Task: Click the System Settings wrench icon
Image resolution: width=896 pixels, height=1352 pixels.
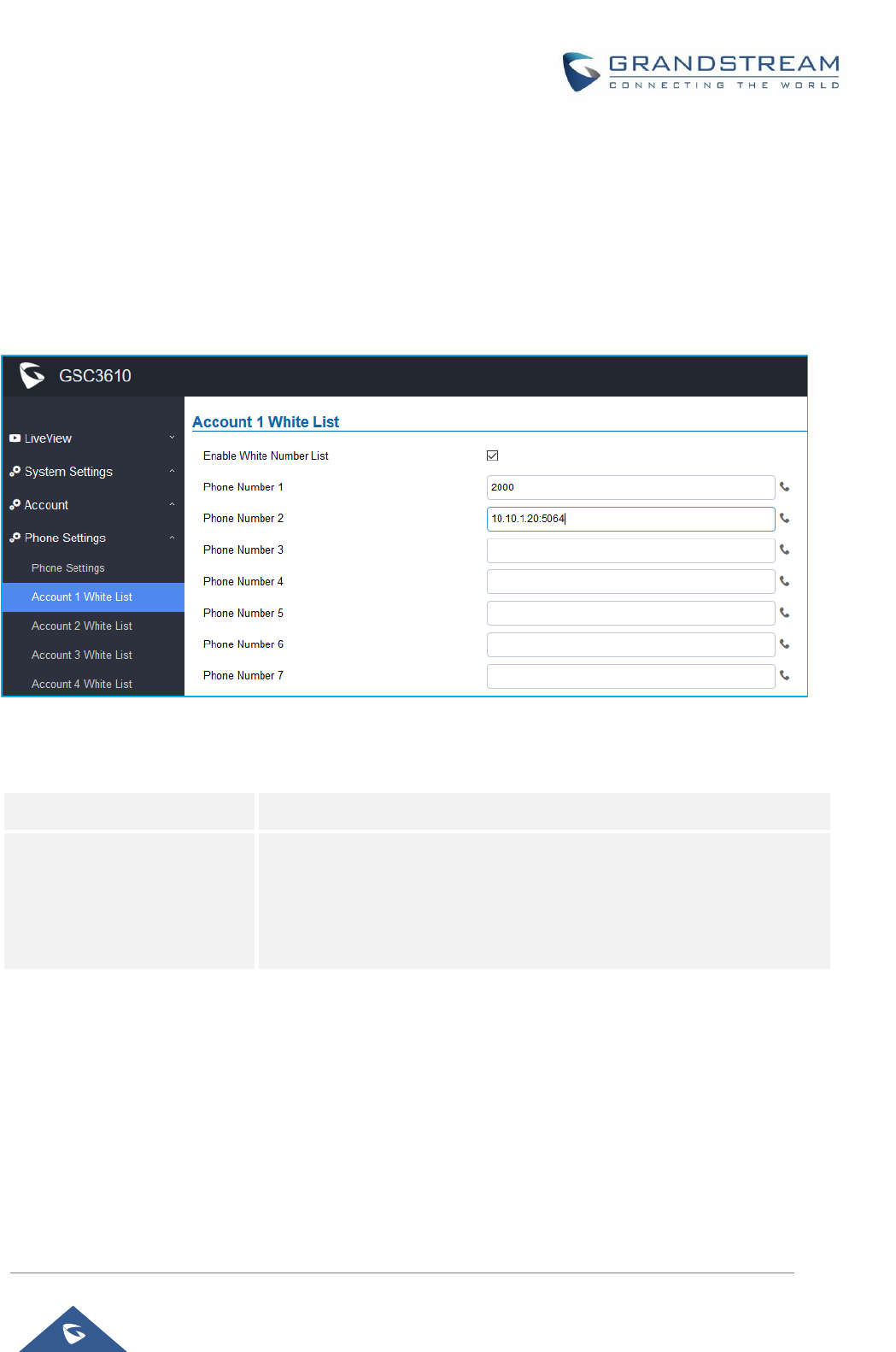Action: coord(15,472)
